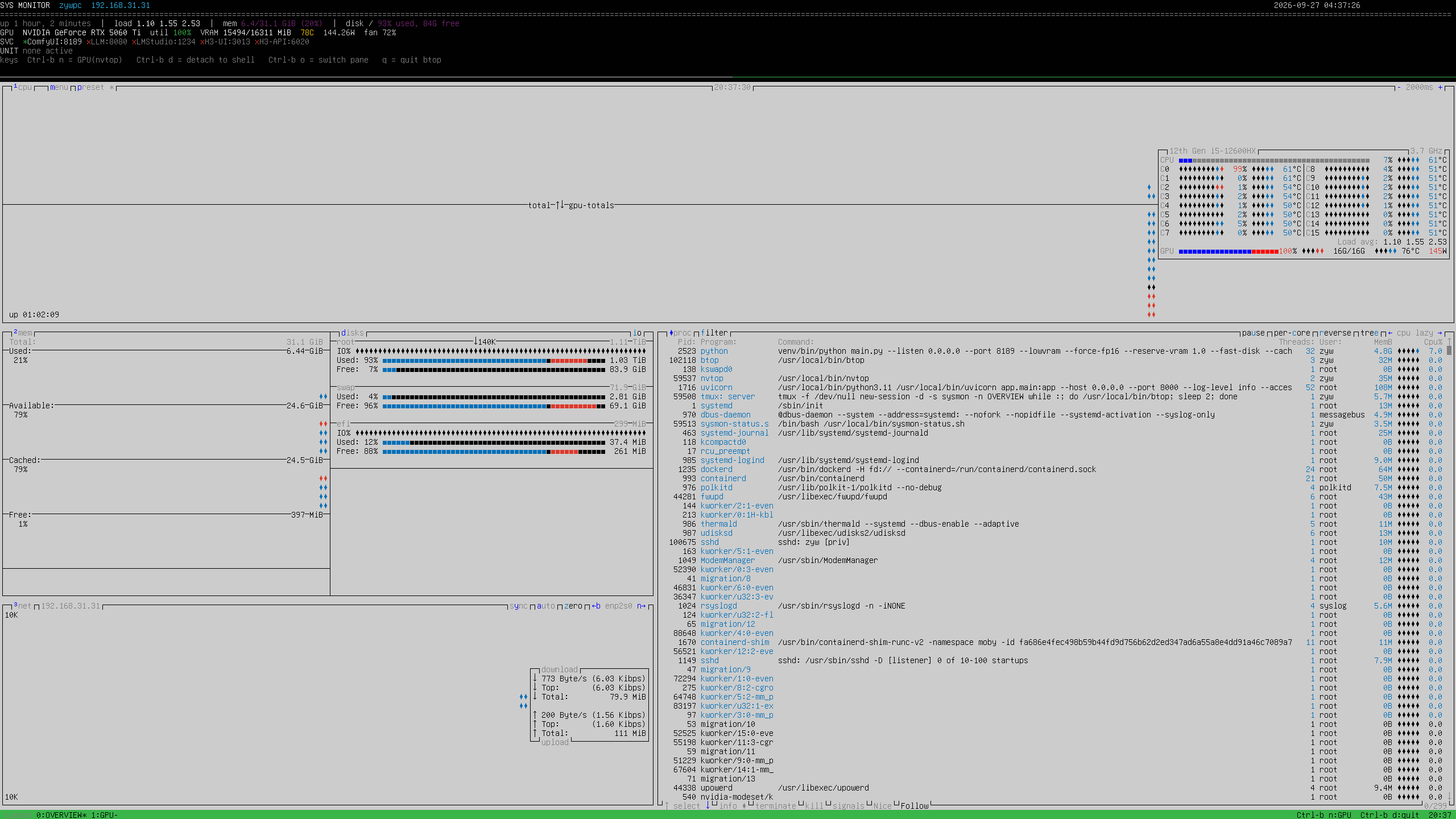Reset network totals with zero
Viewport: 1456px width, 819px height.
click(x=573, y=606)
